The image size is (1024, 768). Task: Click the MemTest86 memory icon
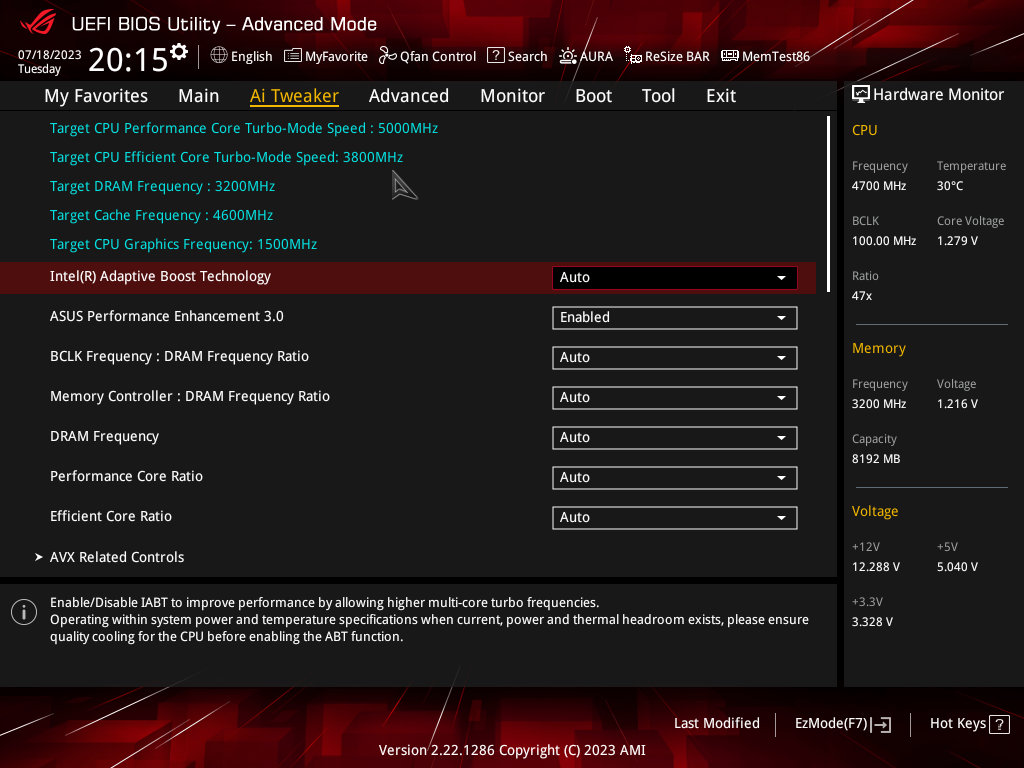tap(729, 56)
